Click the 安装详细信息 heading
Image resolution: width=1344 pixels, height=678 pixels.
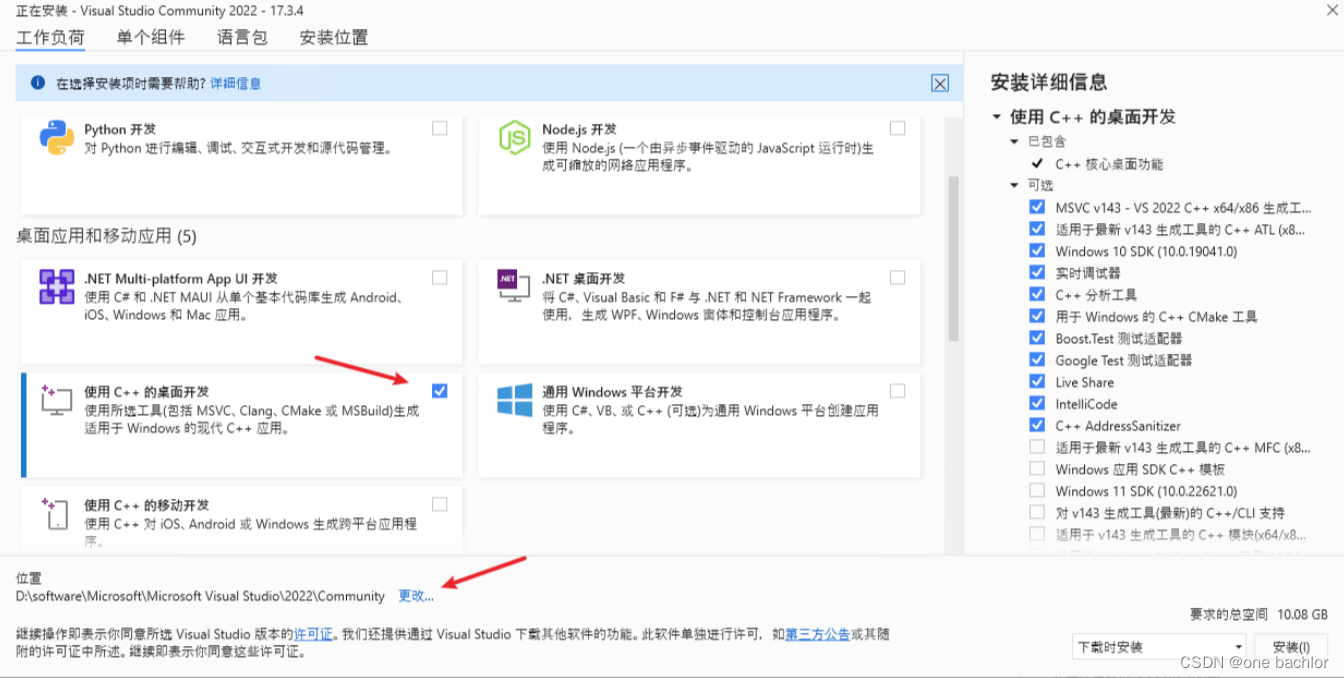pos(1048,82)
